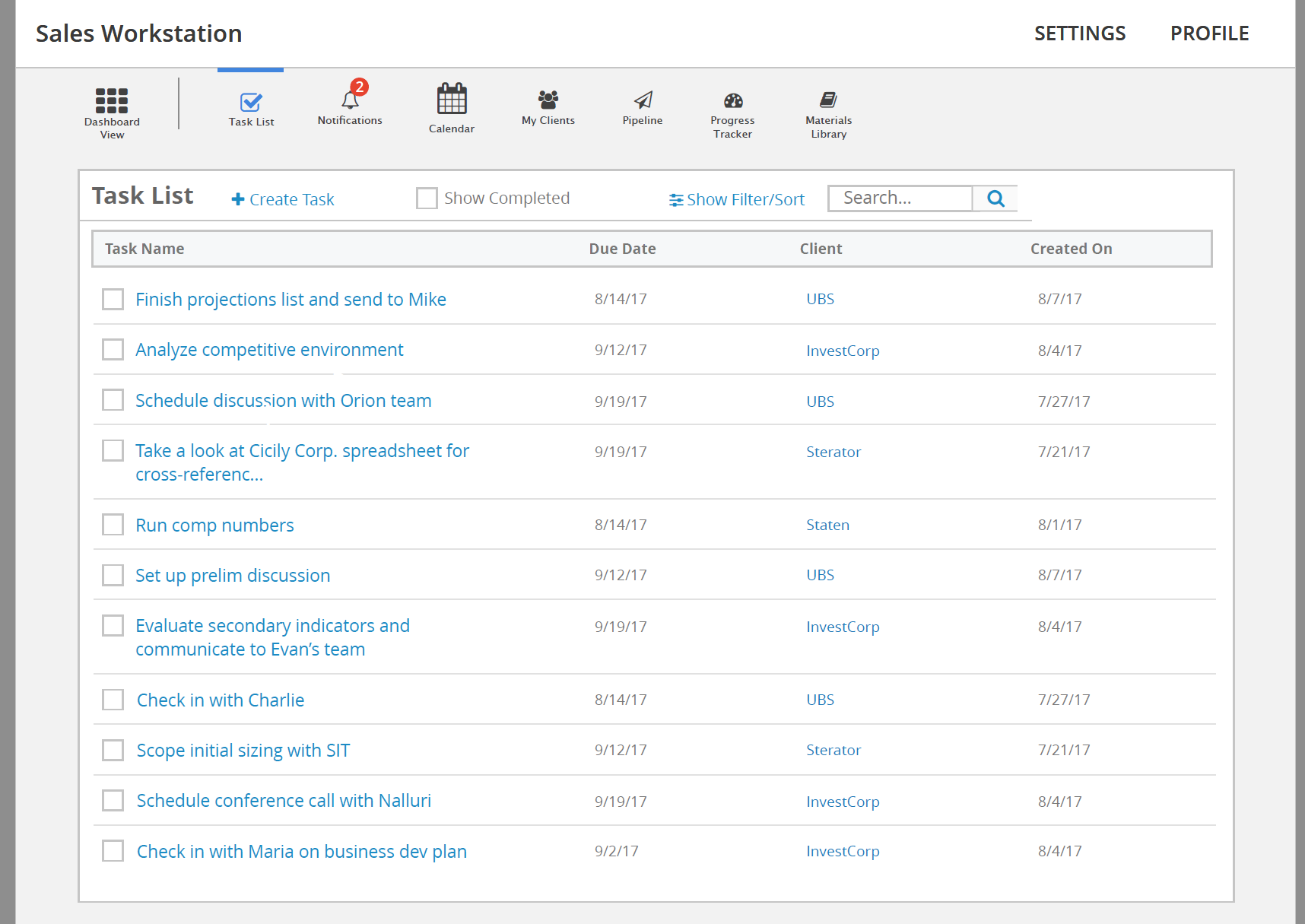Check the Check in with Charlie checkbox
1305x924 pixels.
(x=113, y=700)
